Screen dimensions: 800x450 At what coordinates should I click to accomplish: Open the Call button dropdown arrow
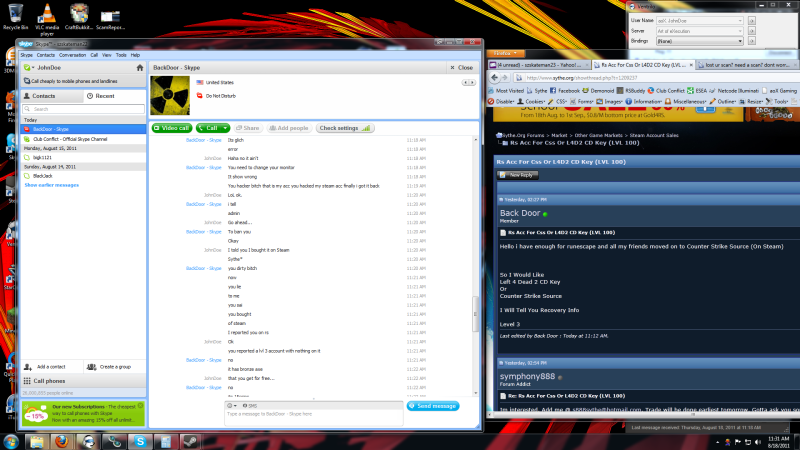pyautogui.click(x=225, y=128)
